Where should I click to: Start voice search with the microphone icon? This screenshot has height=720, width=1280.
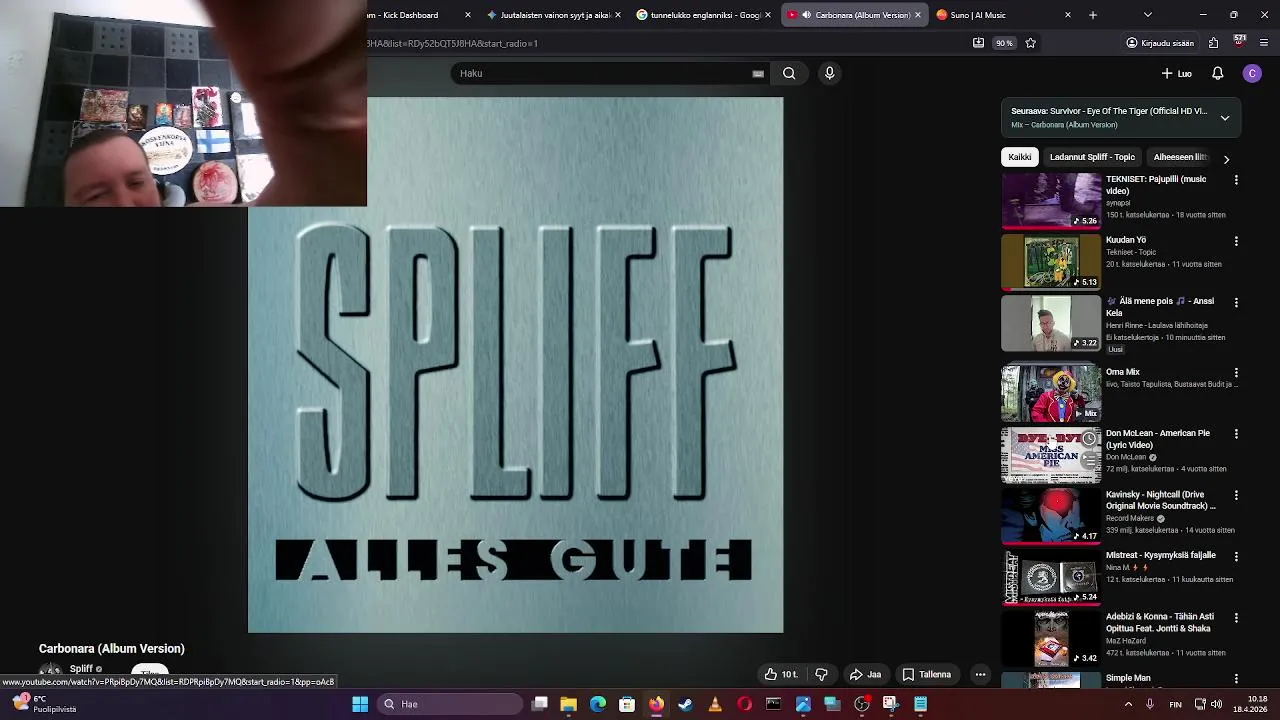[829, 73]
